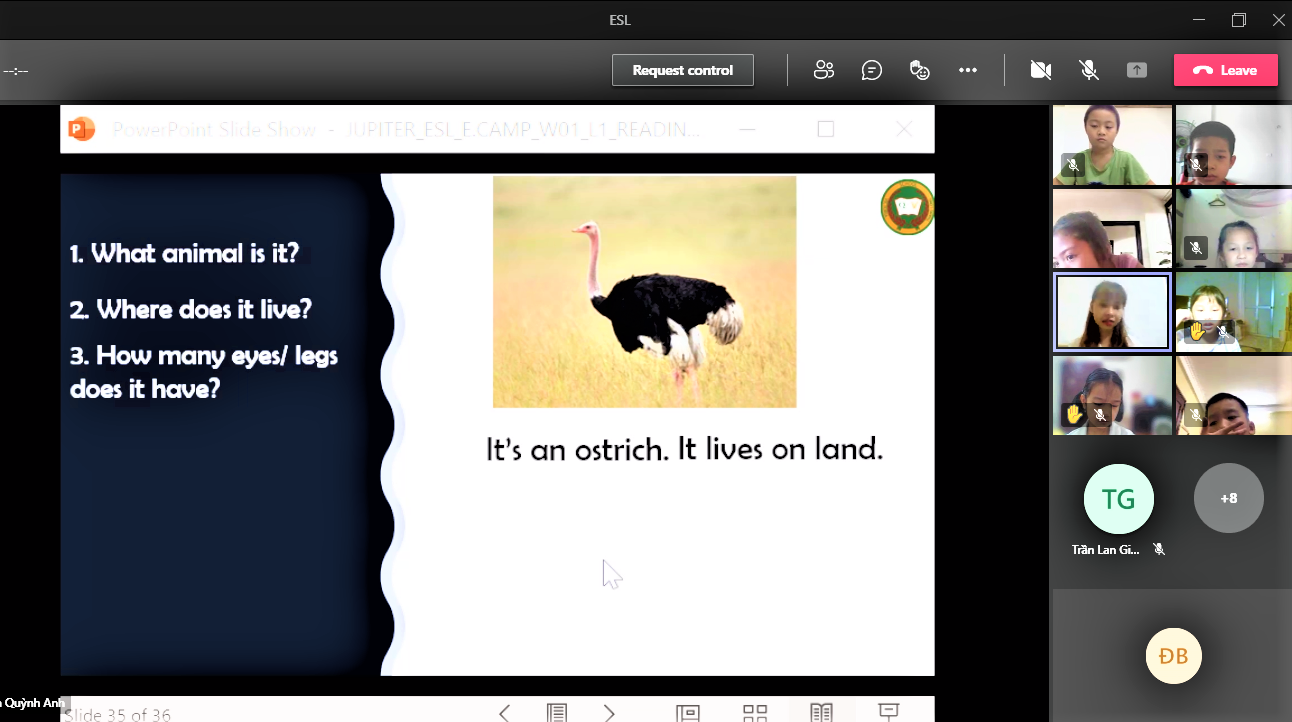Select the highlighted speaking participant's video
This screenshot has height=722, width=1292.
tap(1112, 312)
